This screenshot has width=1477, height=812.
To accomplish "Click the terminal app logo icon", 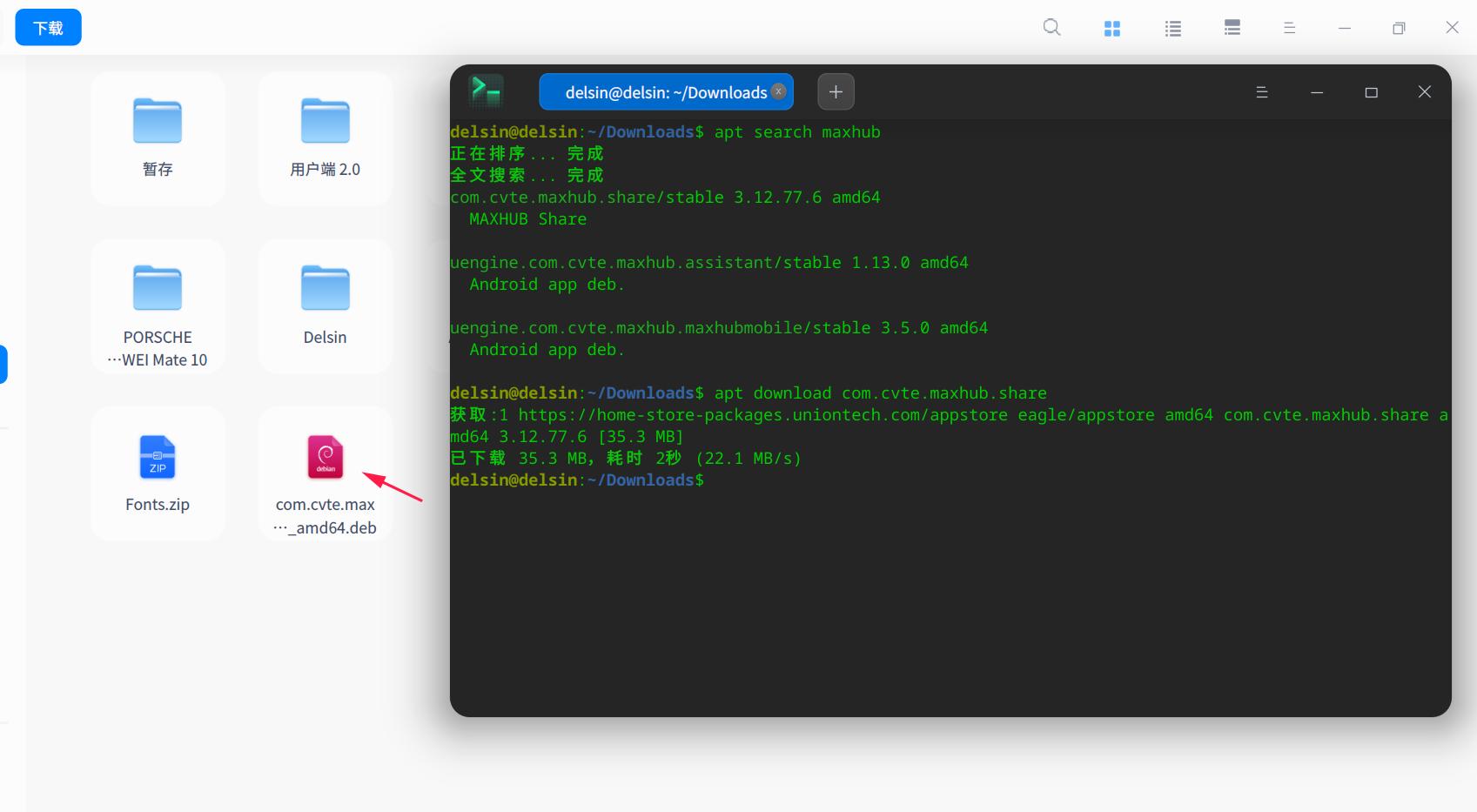I will (x=486, y=91).
